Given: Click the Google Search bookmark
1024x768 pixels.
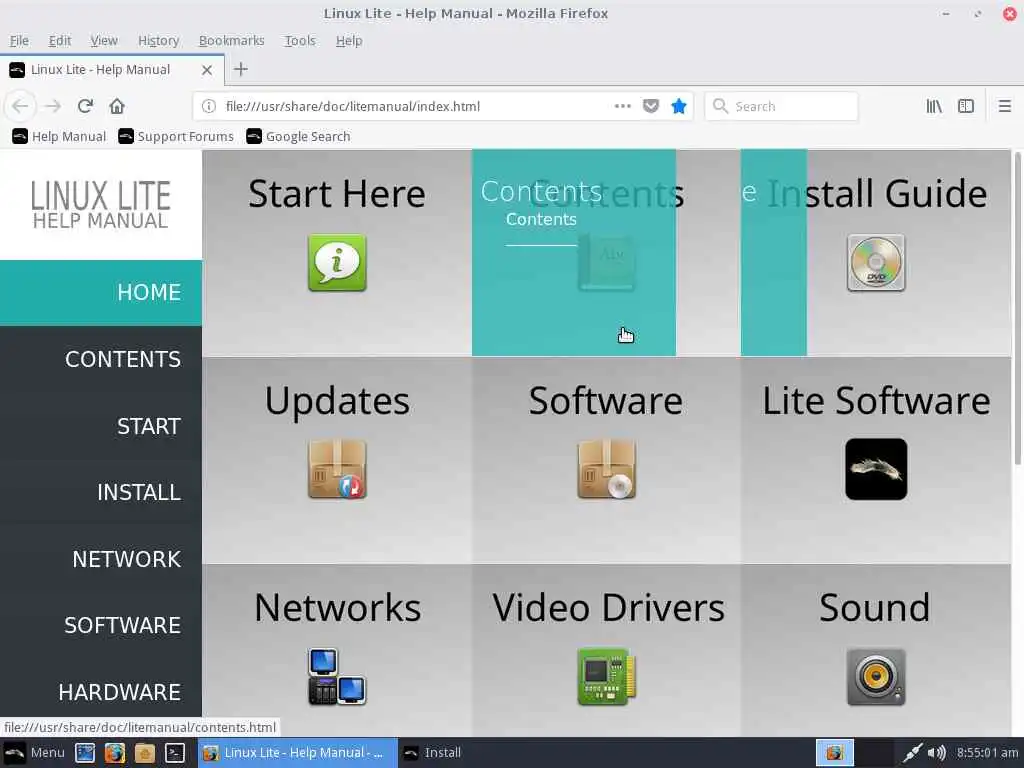Looking at the screenshot, I should pos(298,136).
